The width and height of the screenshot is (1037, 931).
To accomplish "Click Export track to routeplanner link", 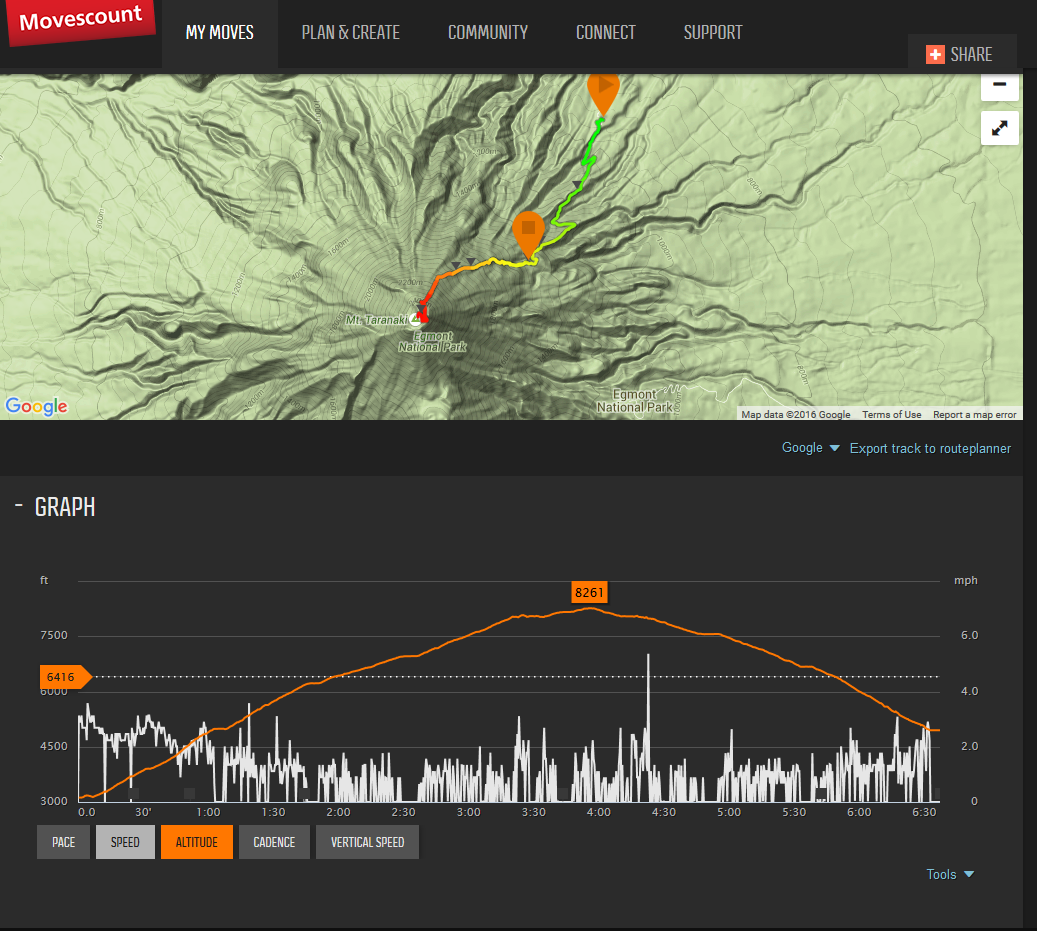I will click(930, 448).
